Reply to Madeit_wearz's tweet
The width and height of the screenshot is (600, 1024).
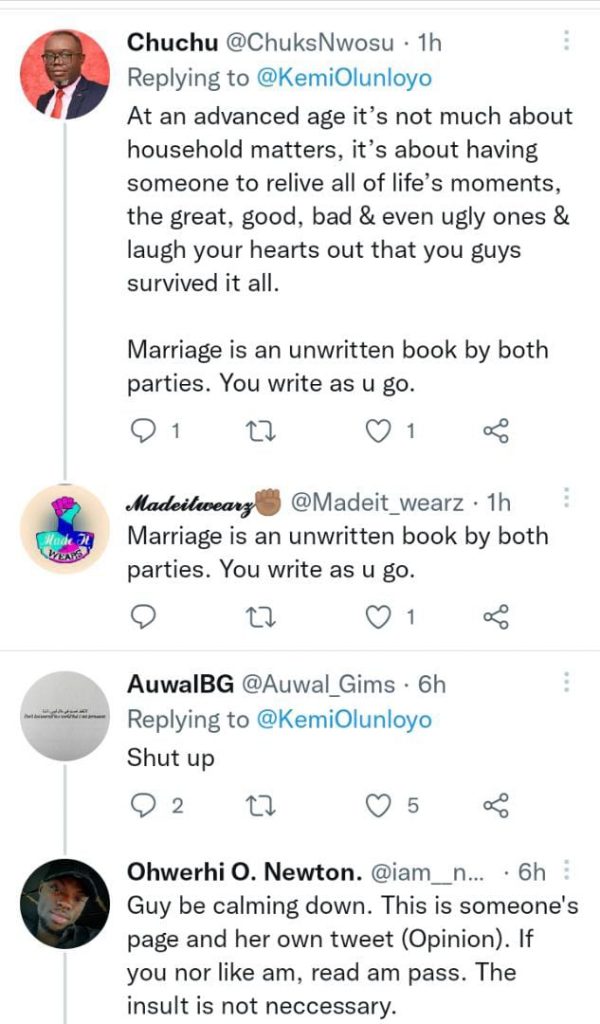145,617
